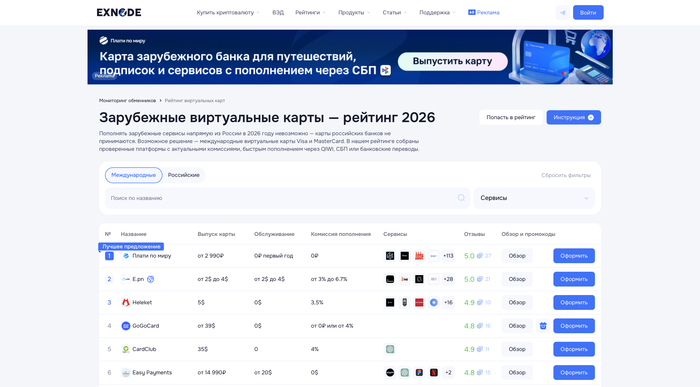Switch to the Российские tab
This screenshot has height=387, width=700.
(x=183, y=175)
